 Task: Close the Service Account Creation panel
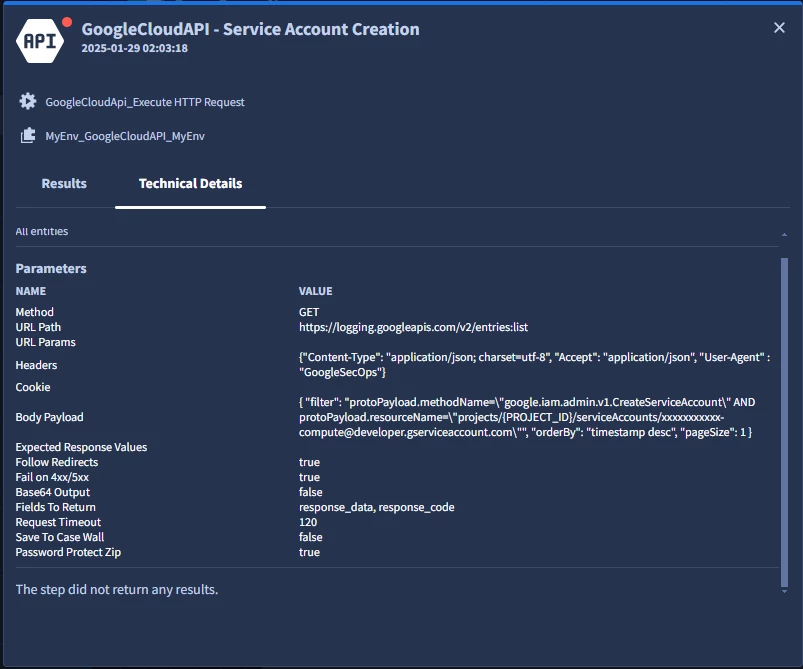(779, 28)
